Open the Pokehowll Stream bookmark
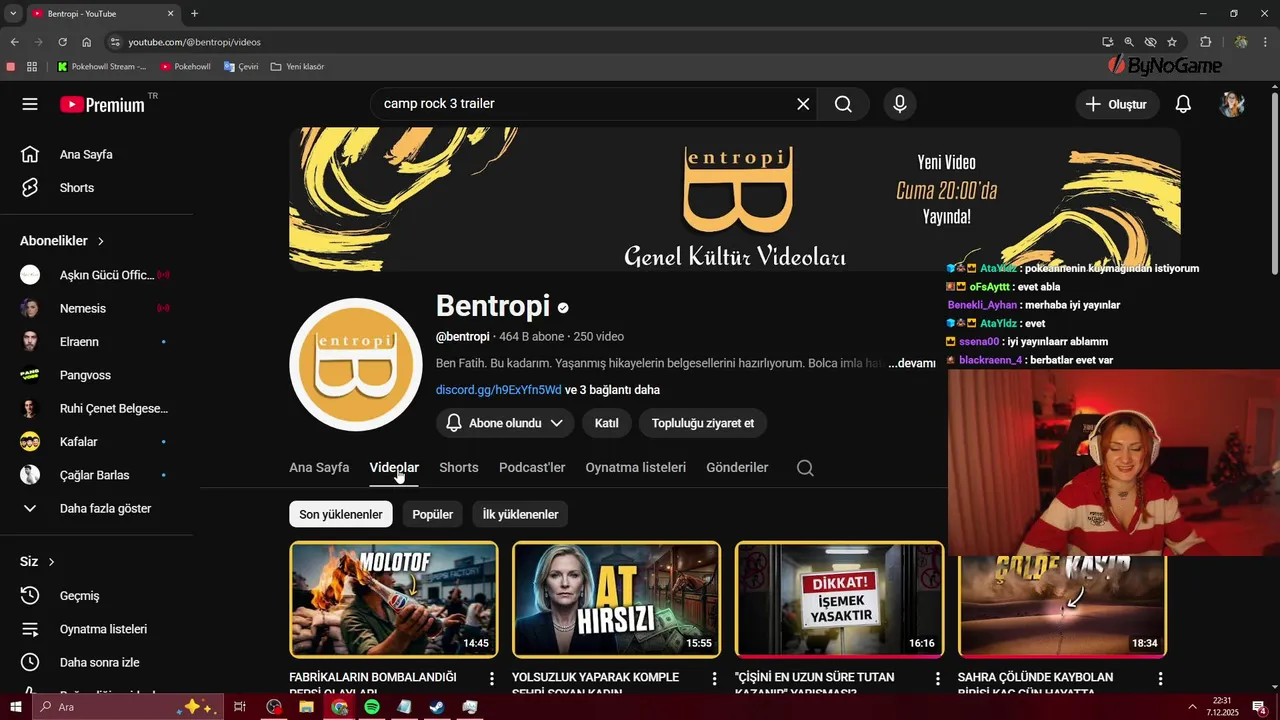 point(102,67)
